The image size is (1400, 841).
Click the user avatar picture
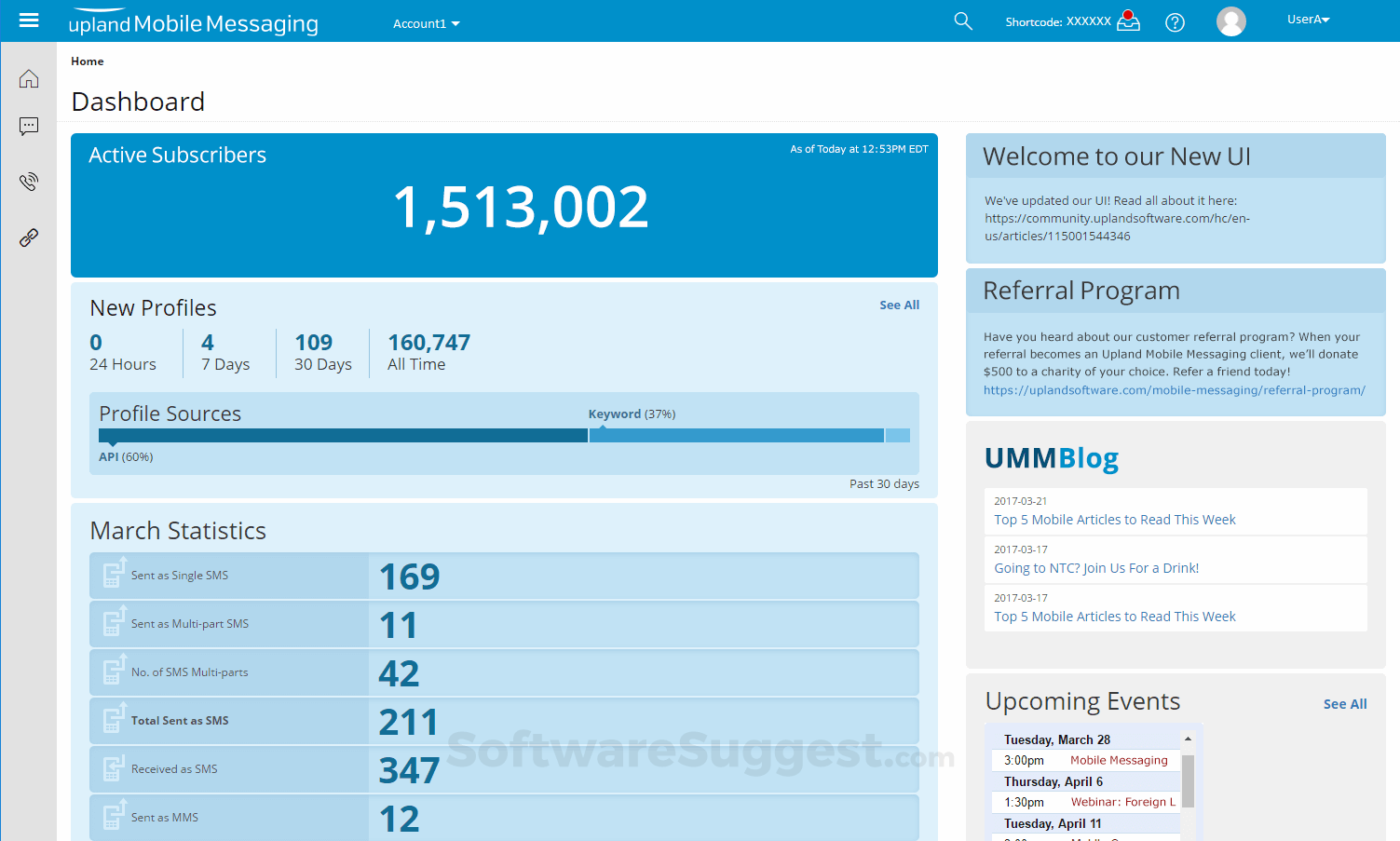pyautogui.click(x=1231, y=21)
